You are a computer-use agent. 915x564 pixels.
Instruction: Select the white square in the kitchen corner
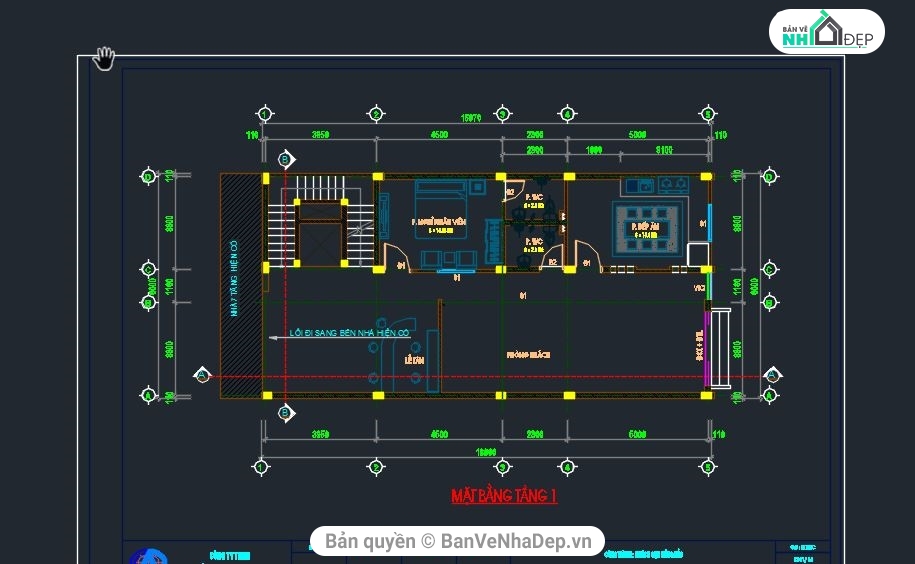click(x=698, y=255)
